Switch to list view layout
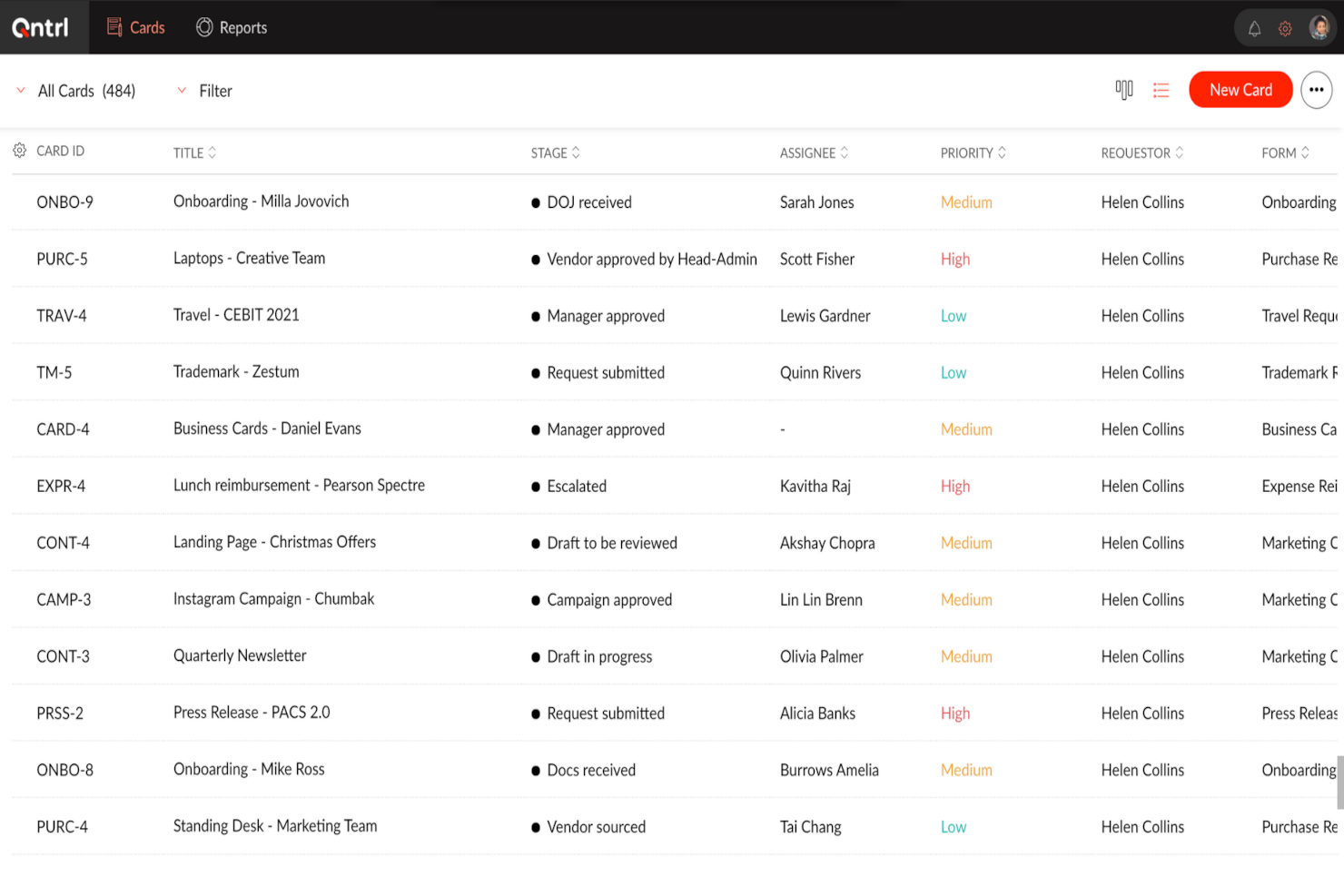Viewport: 1344px width, 896px height. 1161,89
